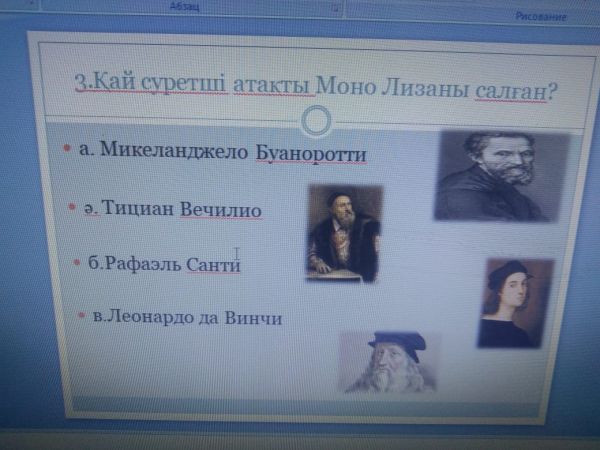Image resolution: width=600 pixels, height=450 pixels.
Task: Click the circle ornament below the title
Action: [316, 122]
